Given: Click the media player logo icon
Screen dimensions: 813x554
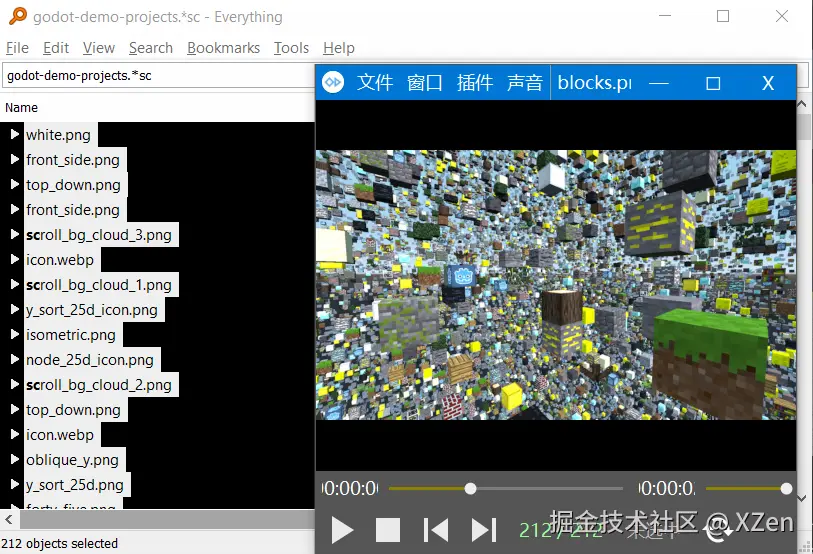Looking at the screenshot, I should click(x=333, y=82).
